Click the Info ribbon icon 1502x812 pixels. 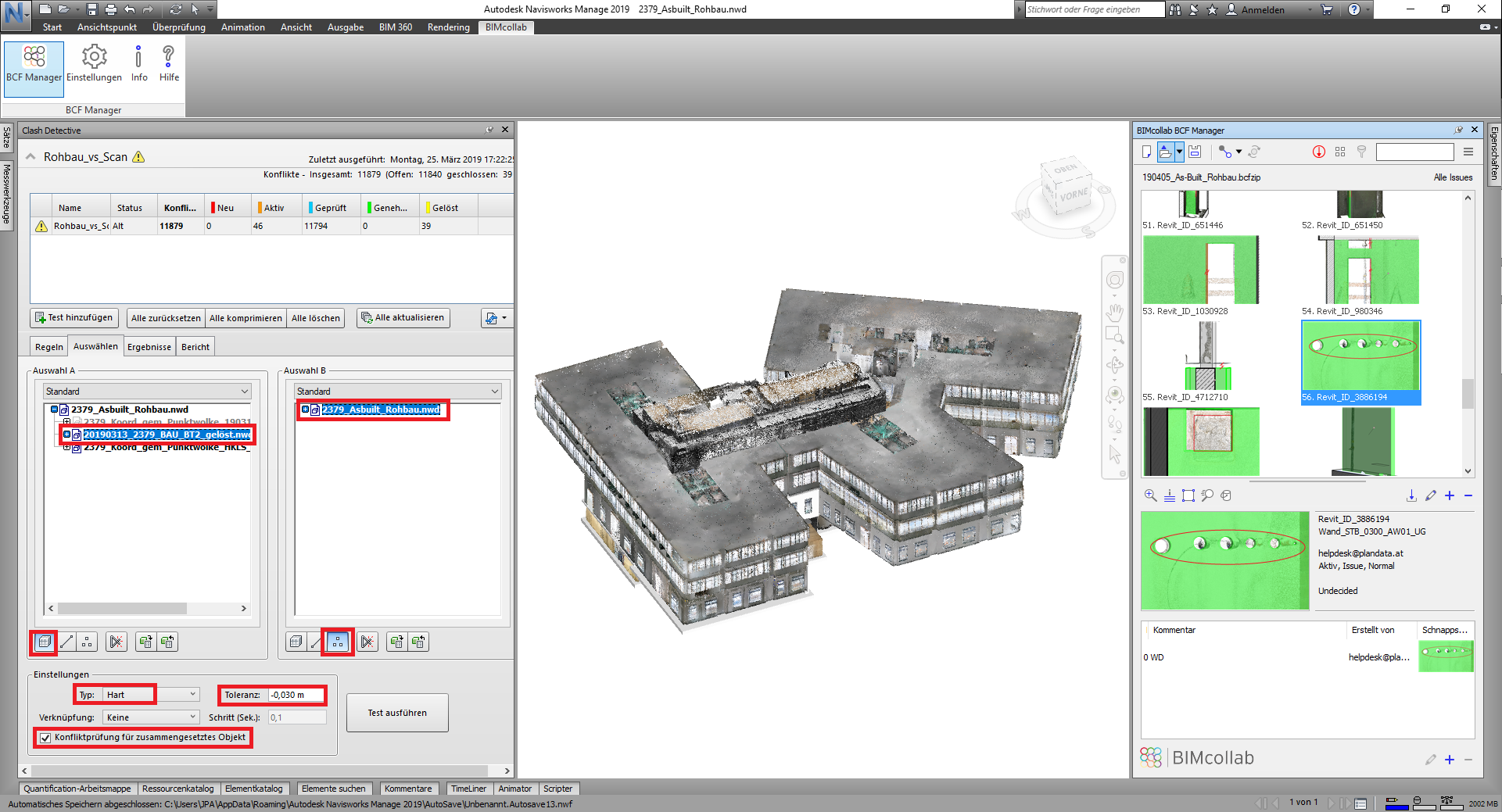pyautogui.click(x=138, y=59)
